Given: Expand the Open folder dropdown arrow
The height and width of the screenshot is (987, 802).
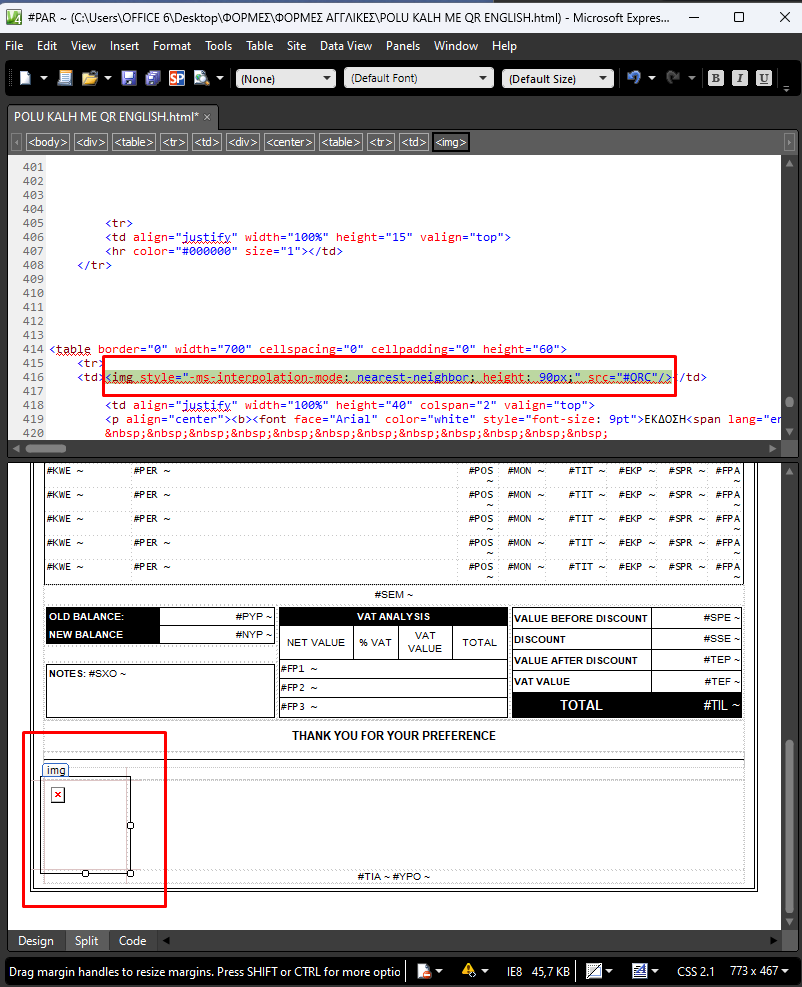Looking at the screenshot, I should 108,78.
